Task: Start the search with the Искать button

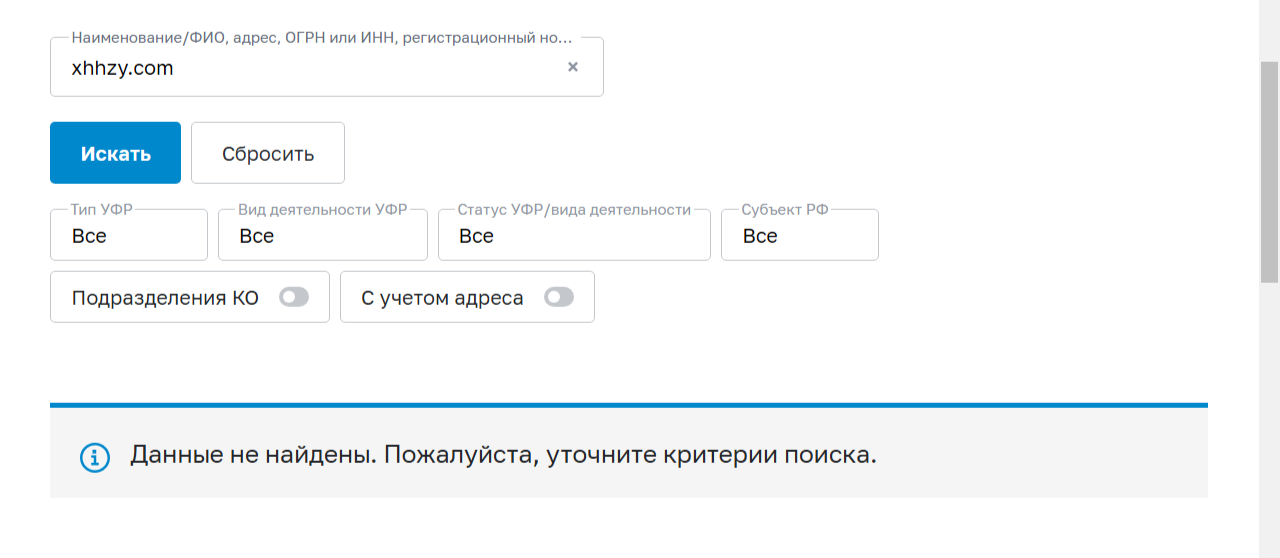Action: [x=115, y=153]
